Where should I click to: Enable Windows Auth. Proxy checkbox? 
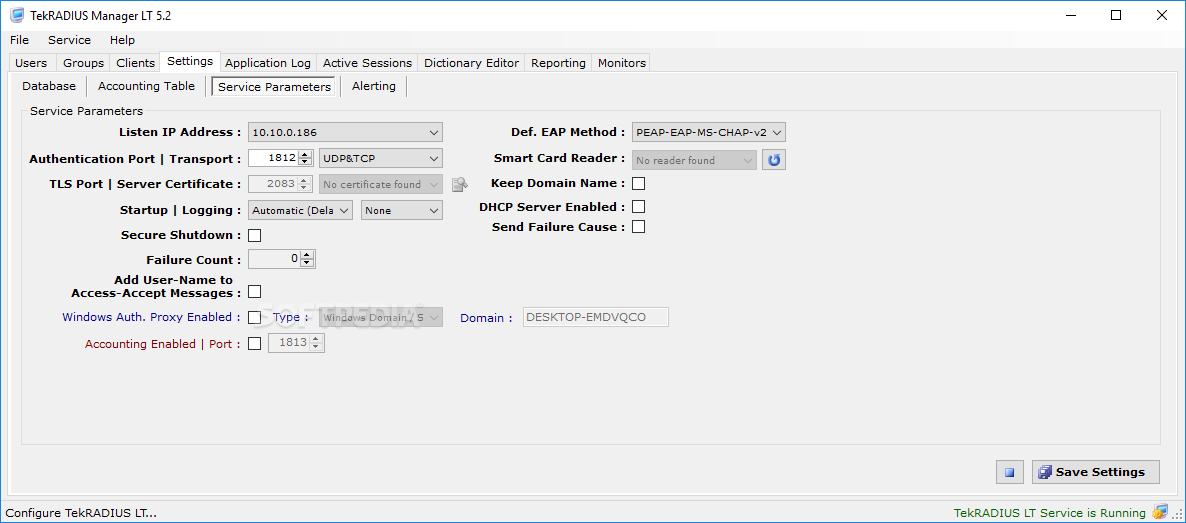[x=255, y=317]
